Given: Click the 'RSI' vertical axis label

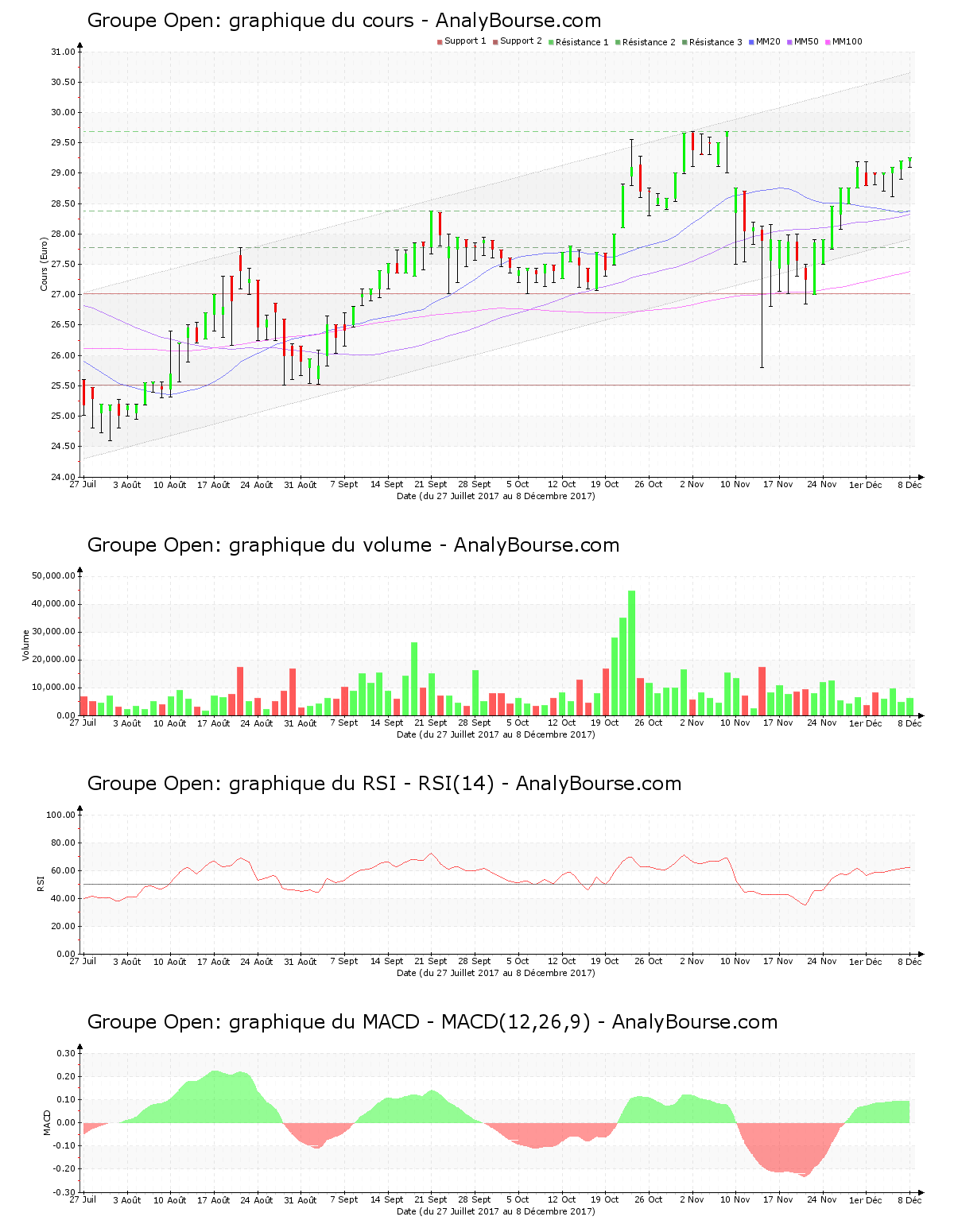Looking at the screenshot, I should (x=41, y=883).
